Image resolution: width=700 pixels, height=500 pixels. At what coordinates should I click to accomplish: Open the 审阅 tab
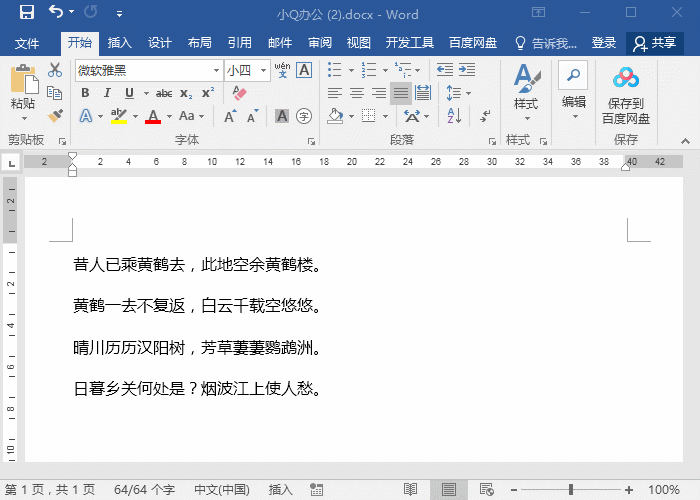click(x=320, y=43)
